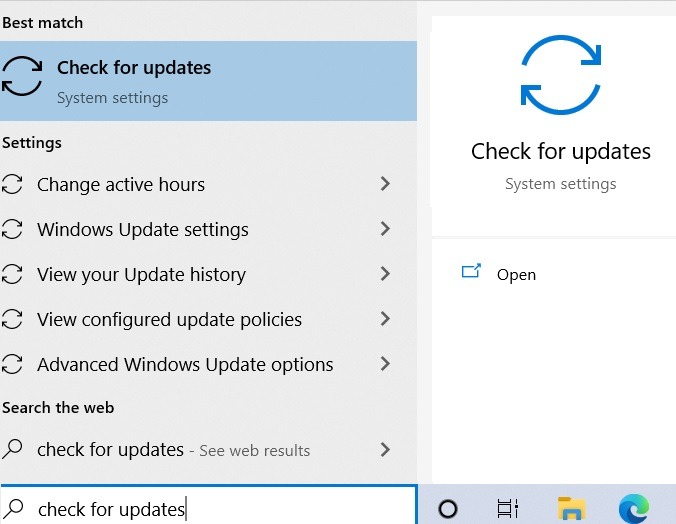Expand the Advanced Windows Update options chevron
The image size is (676, 524).
(385, 364)
